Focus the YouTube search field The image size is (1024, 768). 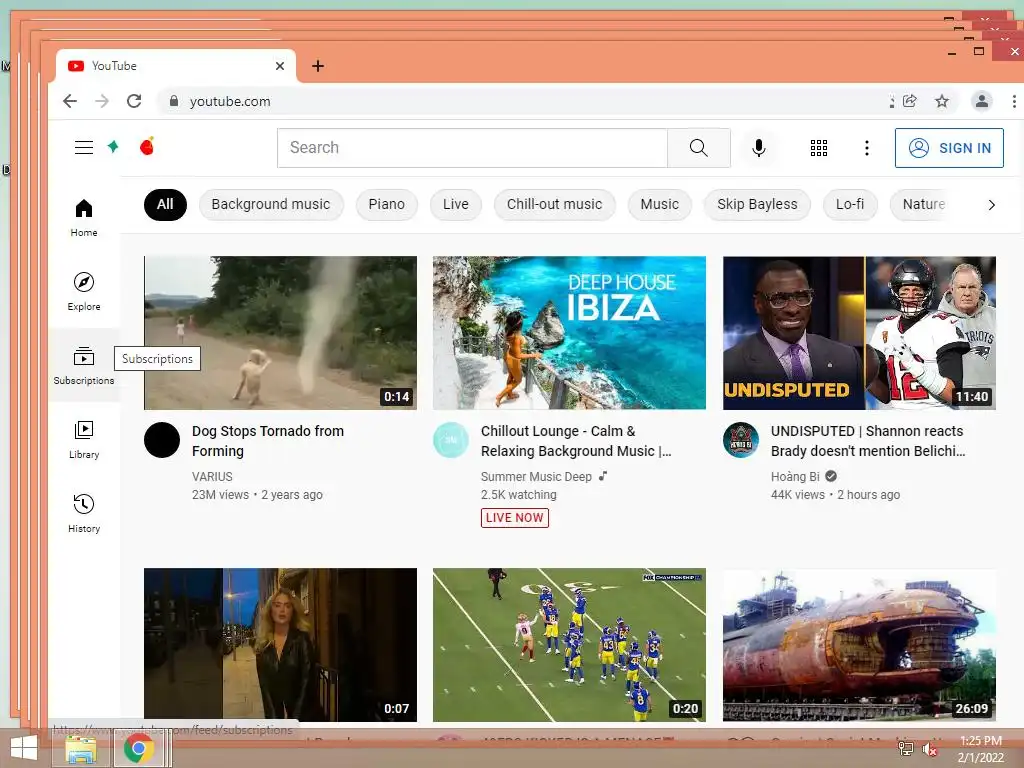(472, 148)
